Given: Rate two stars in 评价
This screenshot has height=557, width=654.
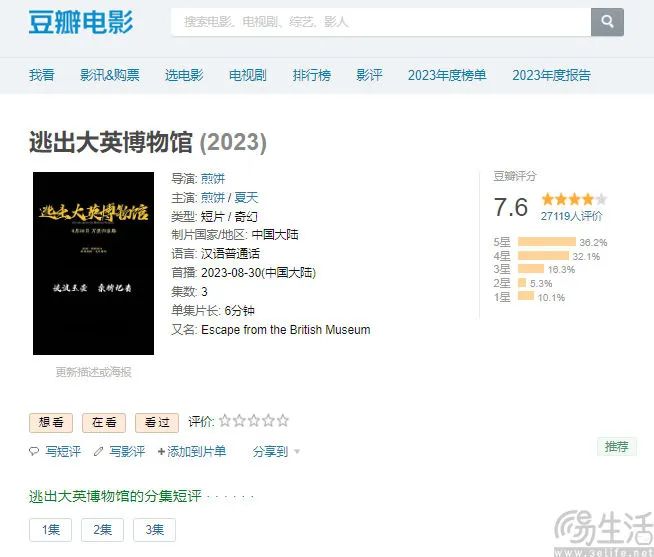Looking at the screenshot, I should 239,421.
